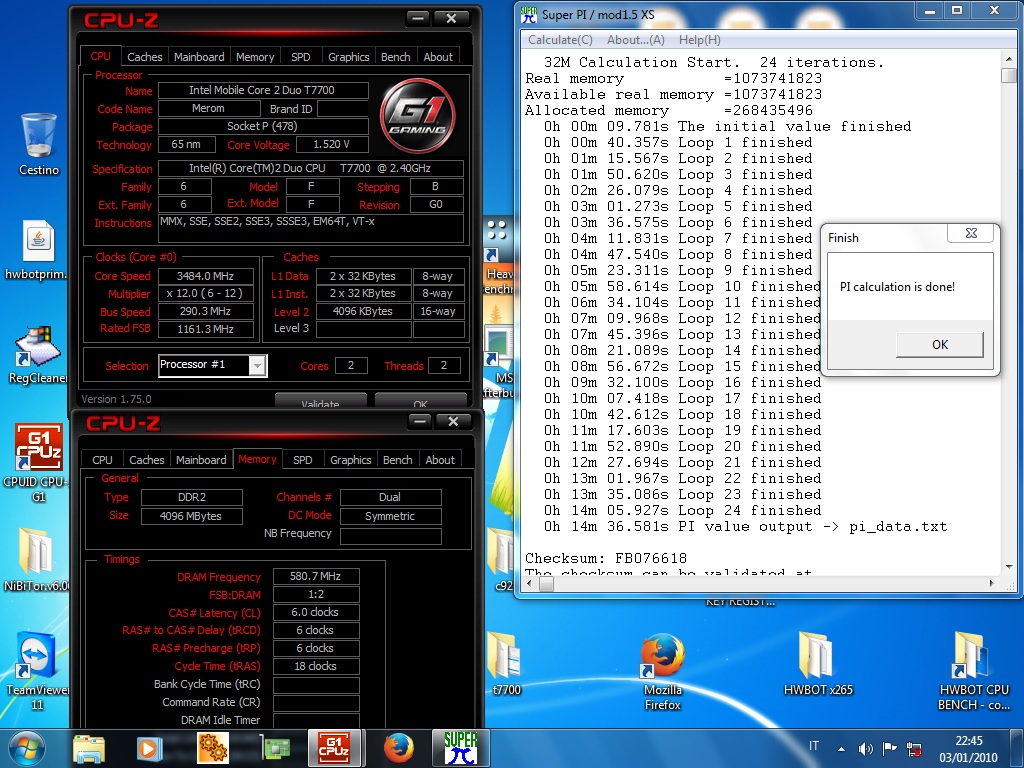
Task: Click the CPU name Intel Mobile Core 2 Duo T7700
Action: point(262,90)
